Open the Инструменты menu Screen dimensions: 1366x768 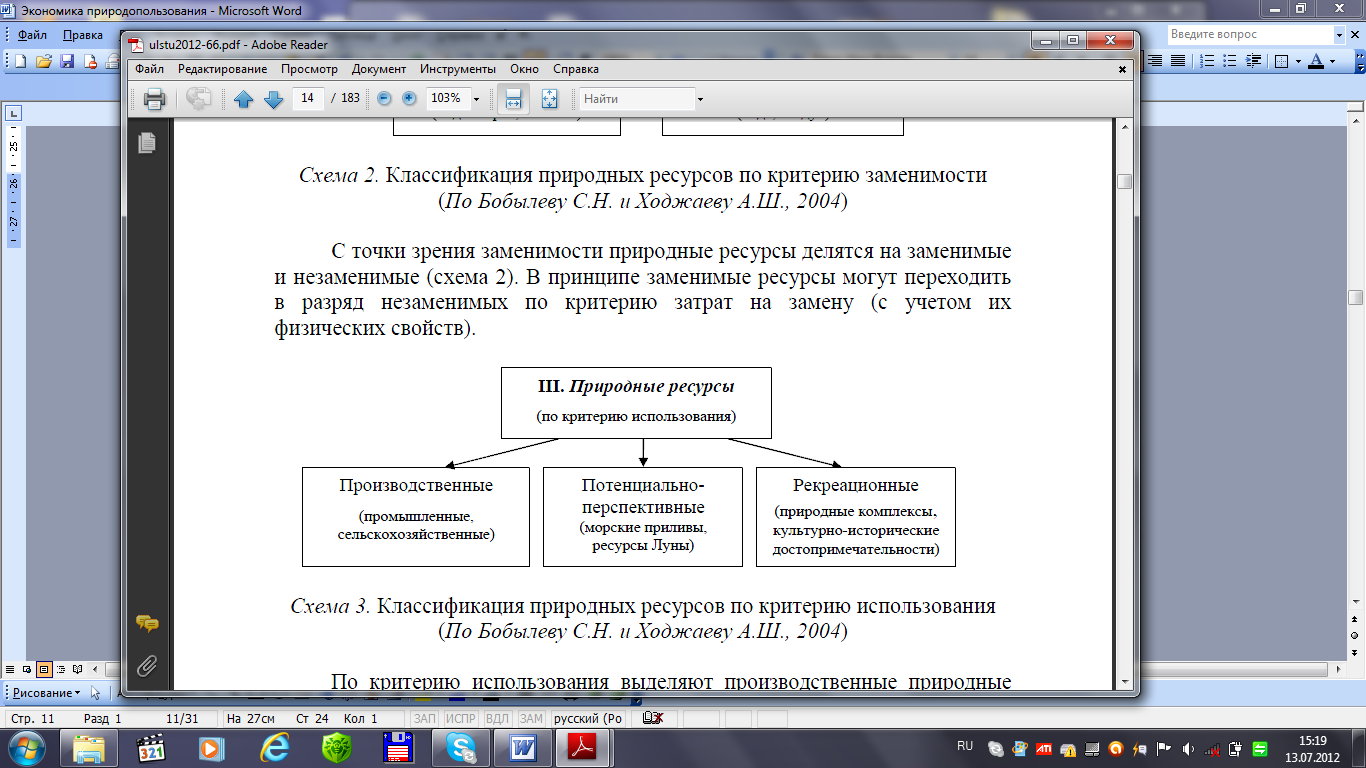tap(458, 69)
